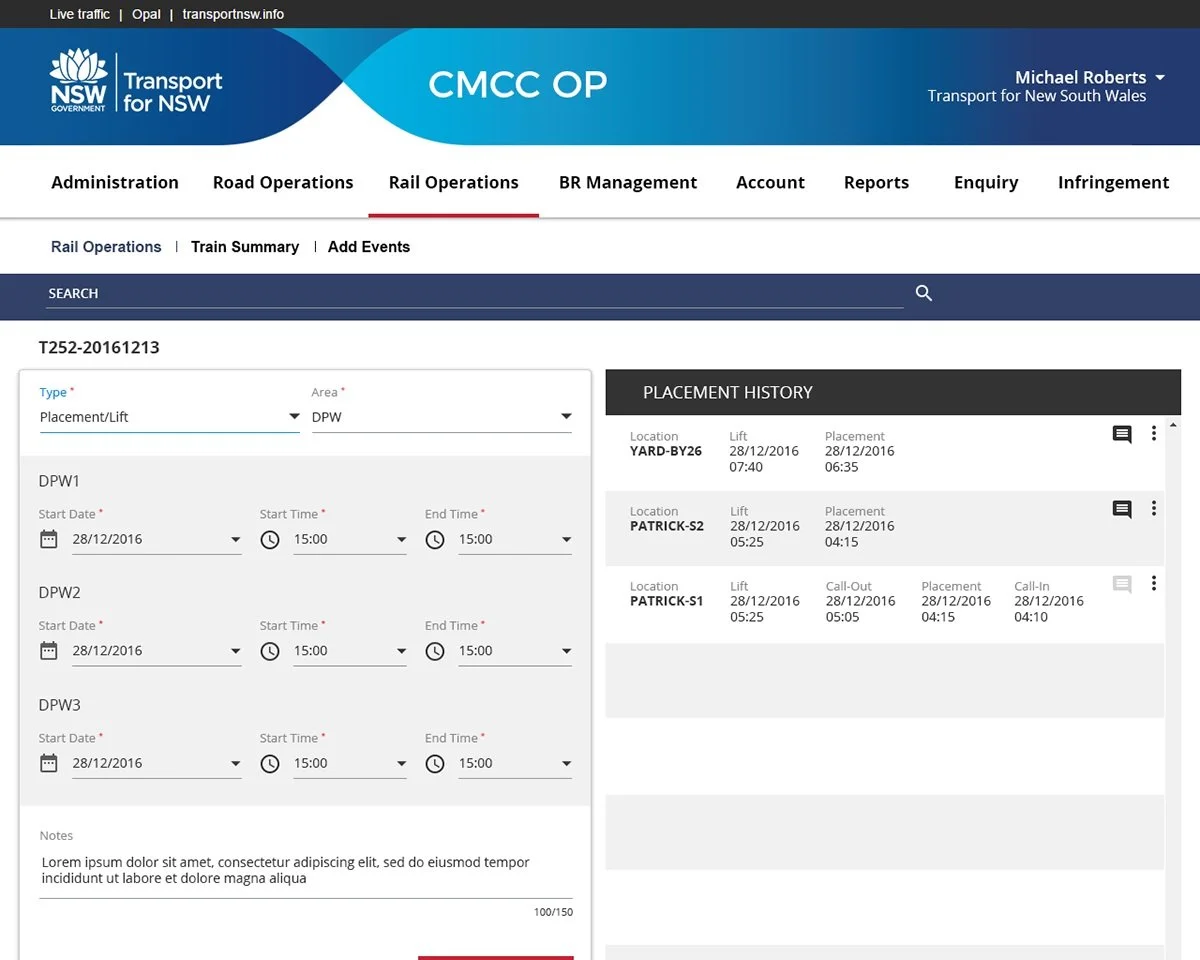Screen dimensions: 1200x960
Task: Click the Opal link in top bar
Action: click(x=146, y=14)
